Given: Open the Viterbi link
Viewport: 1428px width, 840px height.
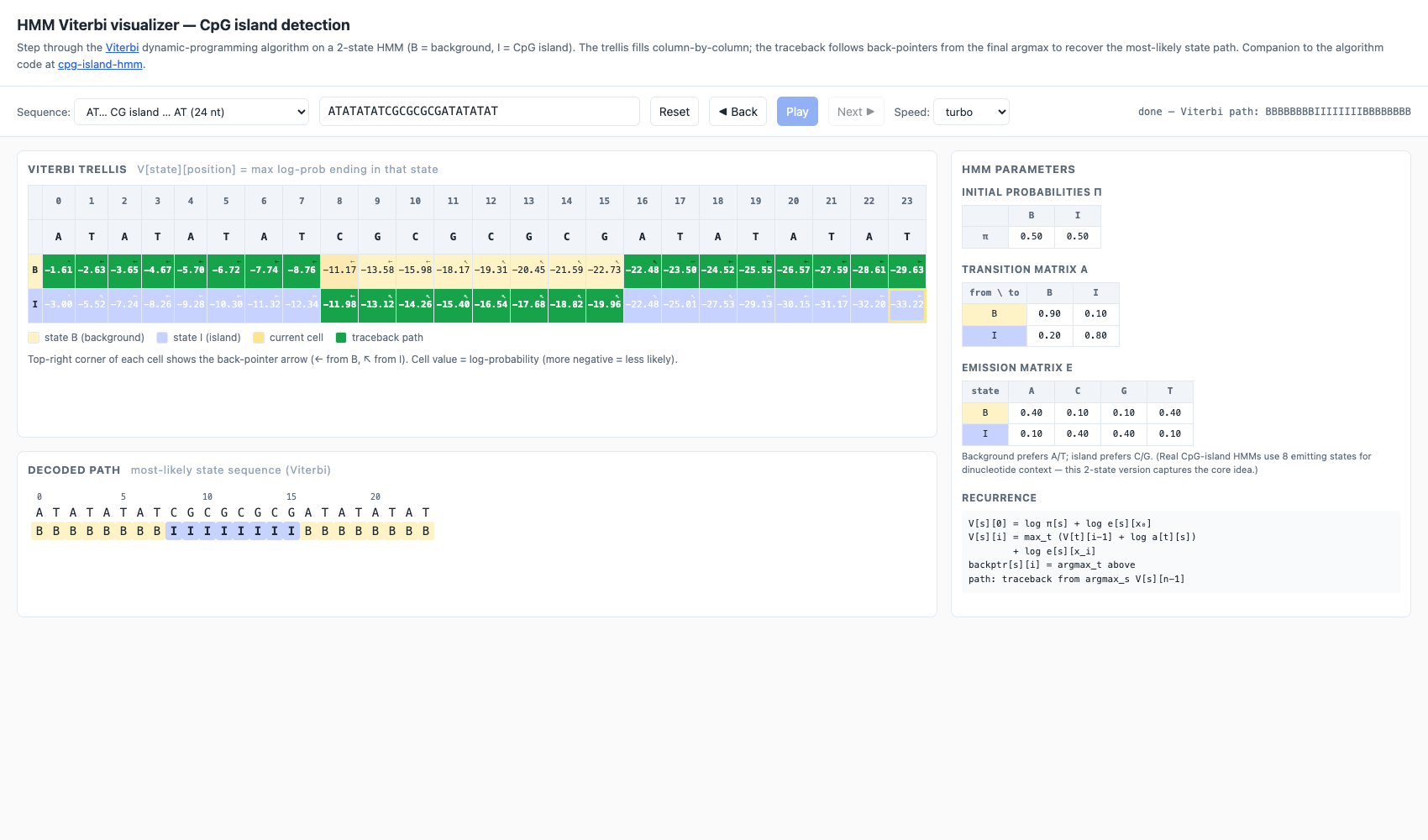Looking at the screenshot, I should [x=123, y=48].
